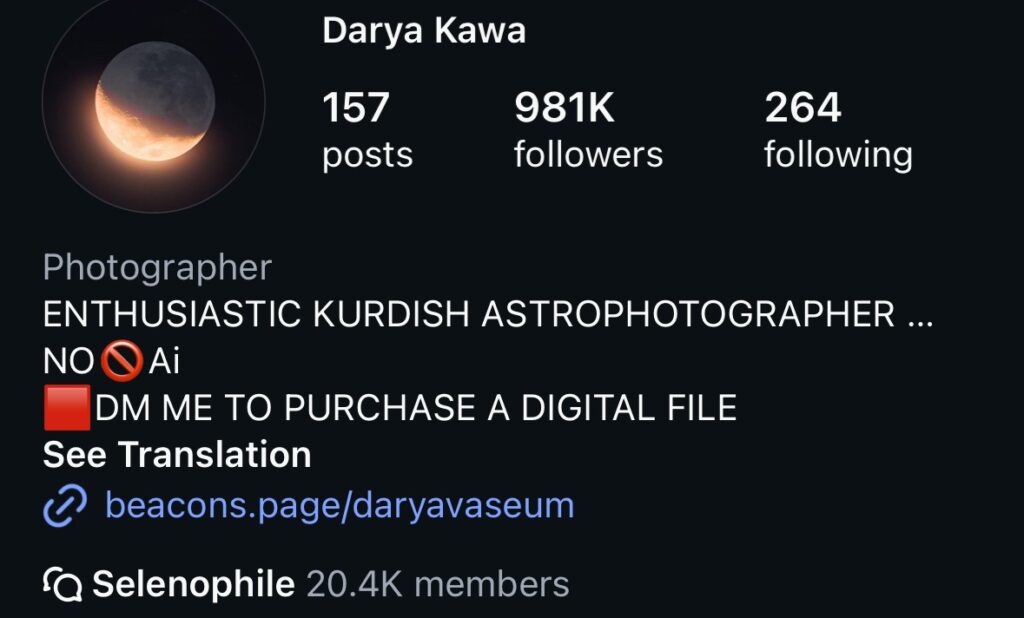Image resolution: width=1024 pixels, height=618 pixels.
Task: View the 264 following list
Action: (x=838, y=130)
